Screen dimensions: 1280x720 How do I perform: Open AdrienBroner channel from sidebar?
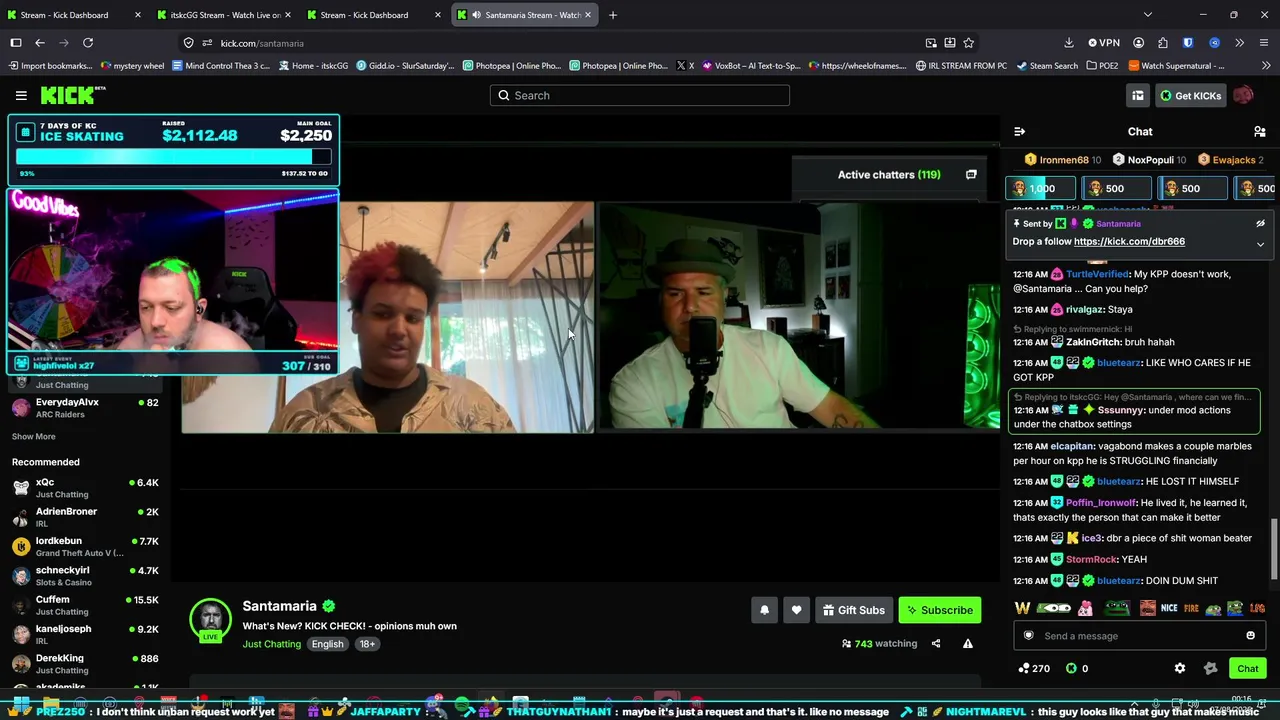point(85,517)
